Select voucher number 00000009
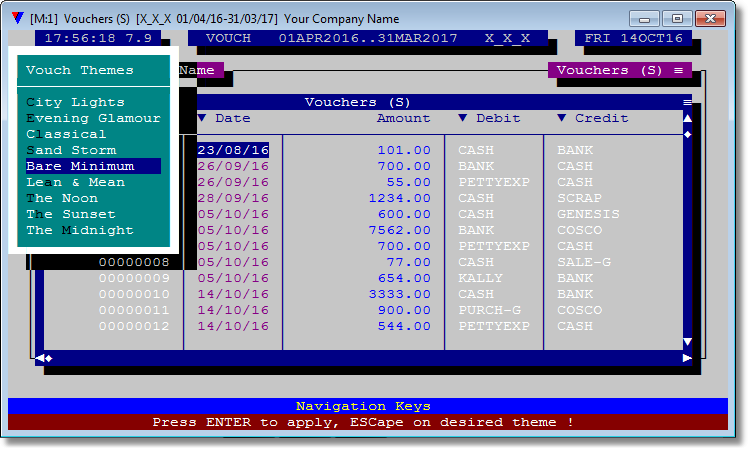This screenshot has width=748, height=450. pos(134,278)
